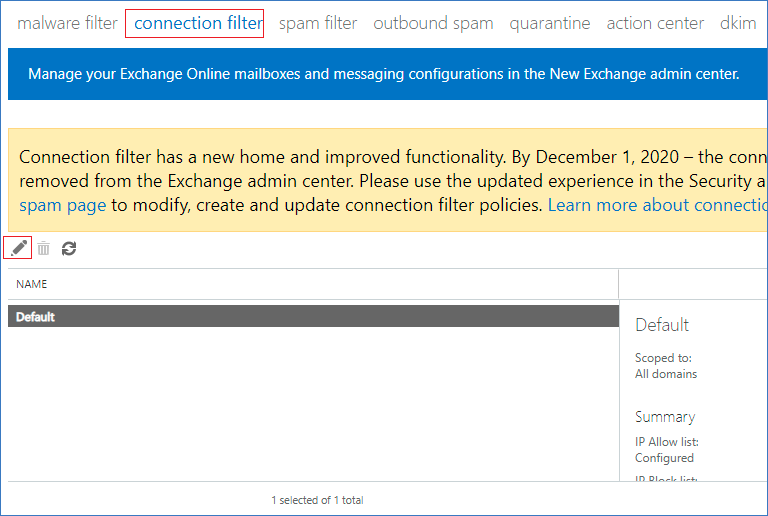Go to the outbound spam tab

pyautogui.click(x=433, y=23)
